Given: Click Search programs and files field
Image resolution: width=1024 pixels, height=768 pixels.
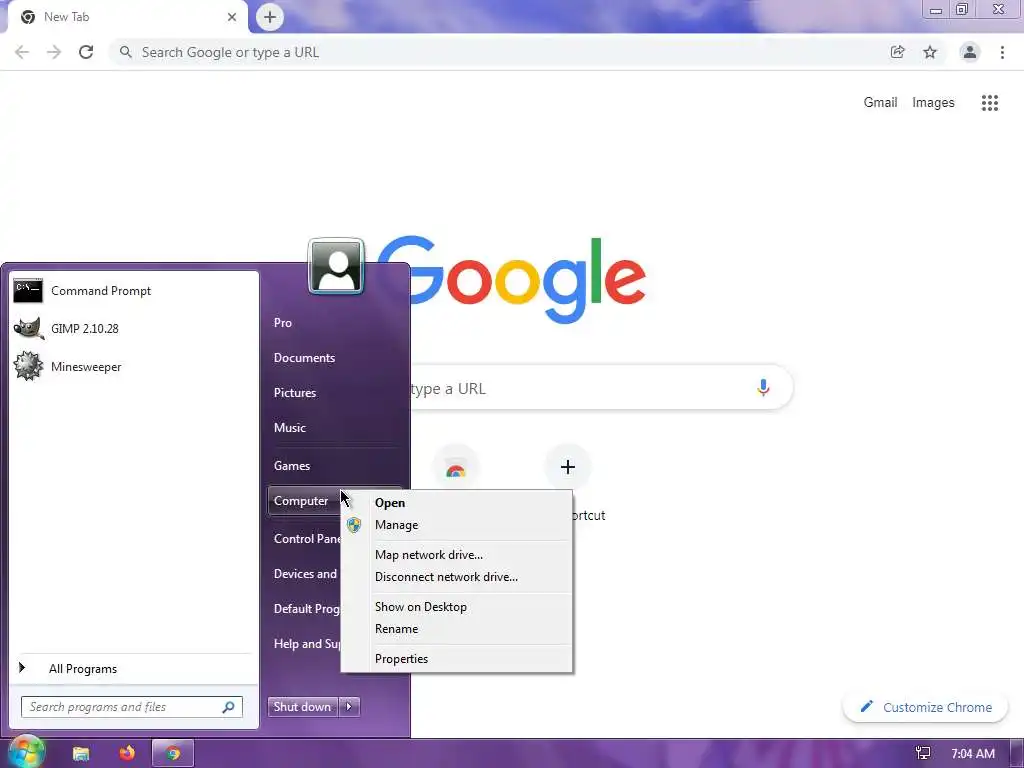Looking at the screenshot, I should (132, 707).
